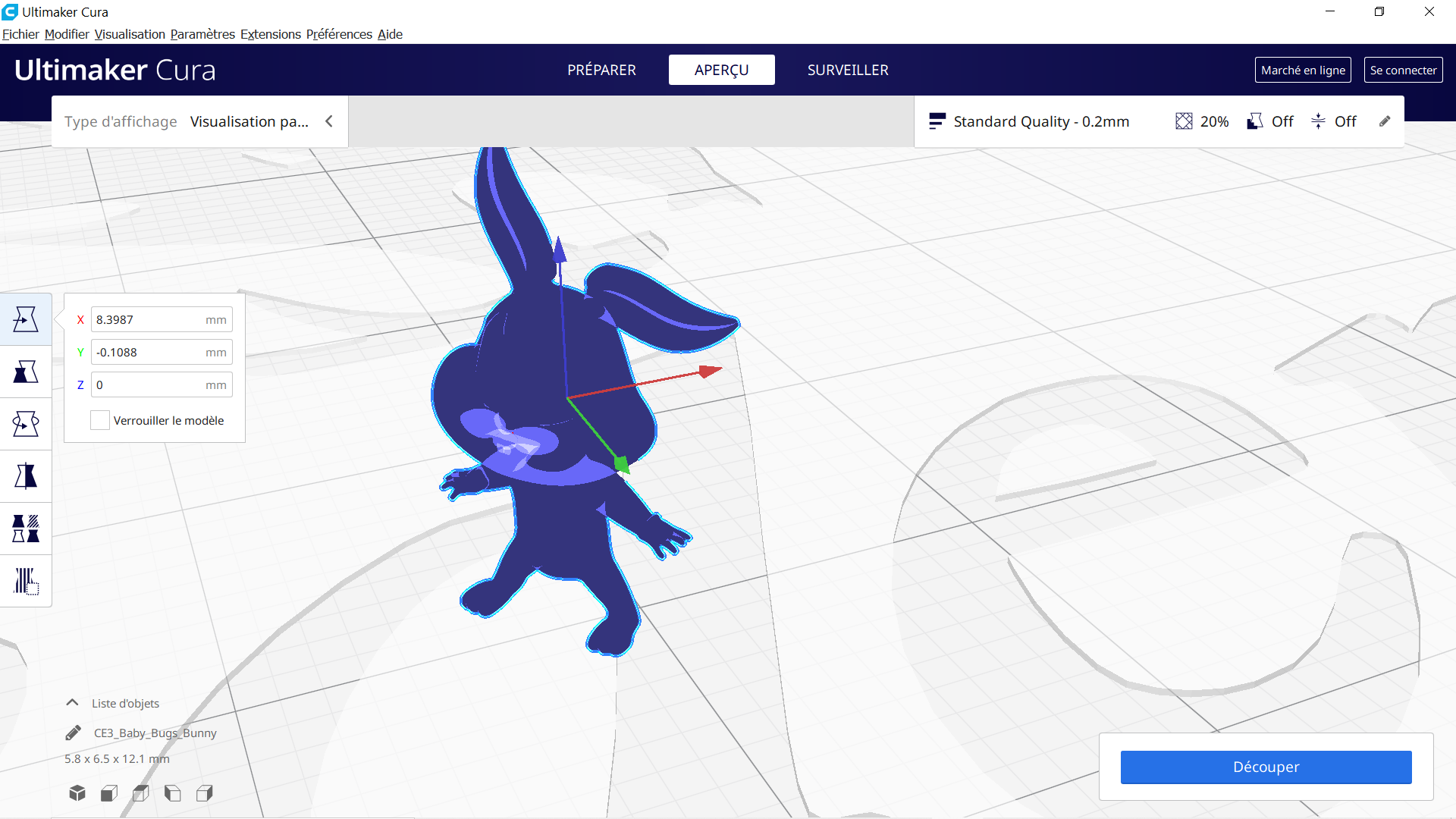Click the X position input field
This screenshot has height=819, width=1456.
click(x=162, y=319)
